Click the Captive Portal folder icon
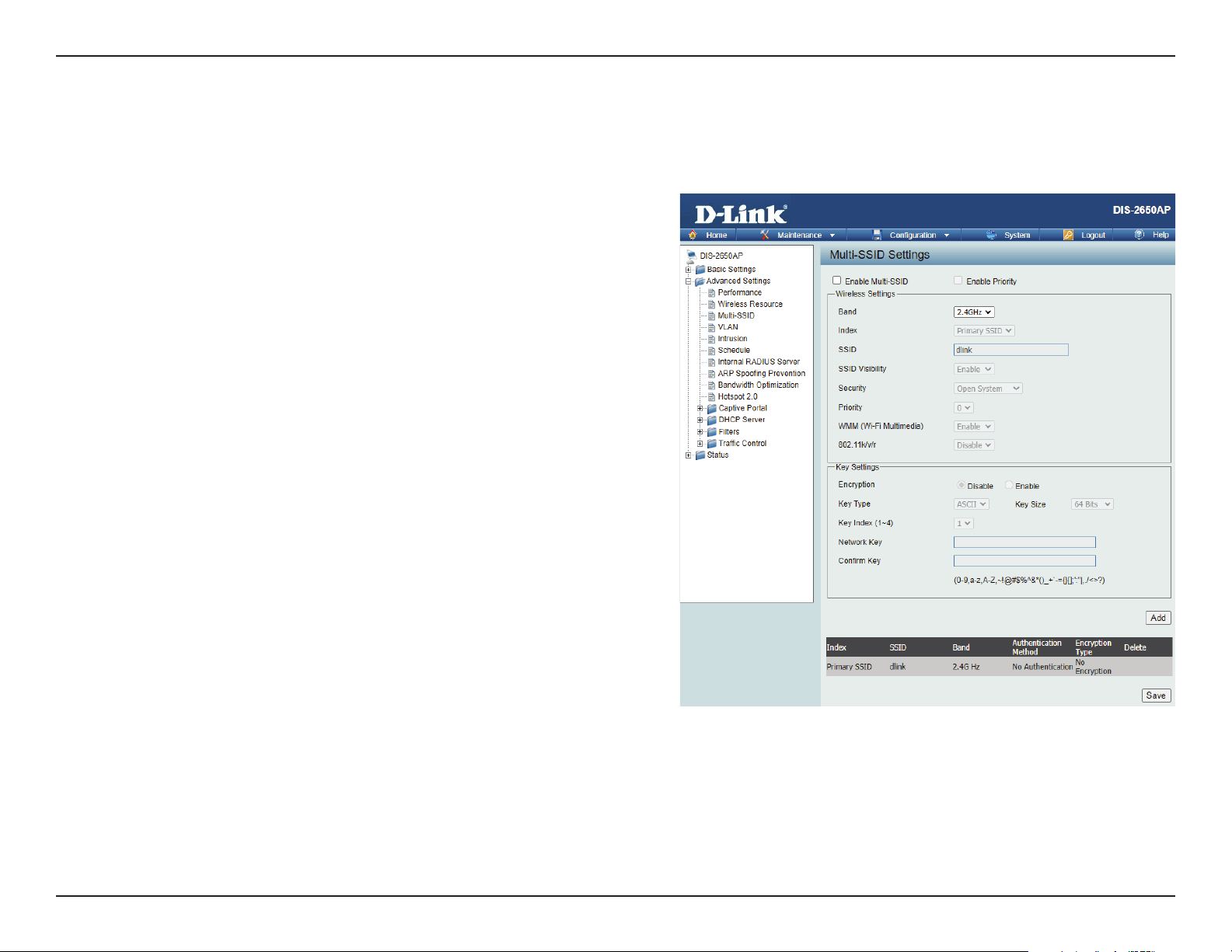 coord(712,408)
